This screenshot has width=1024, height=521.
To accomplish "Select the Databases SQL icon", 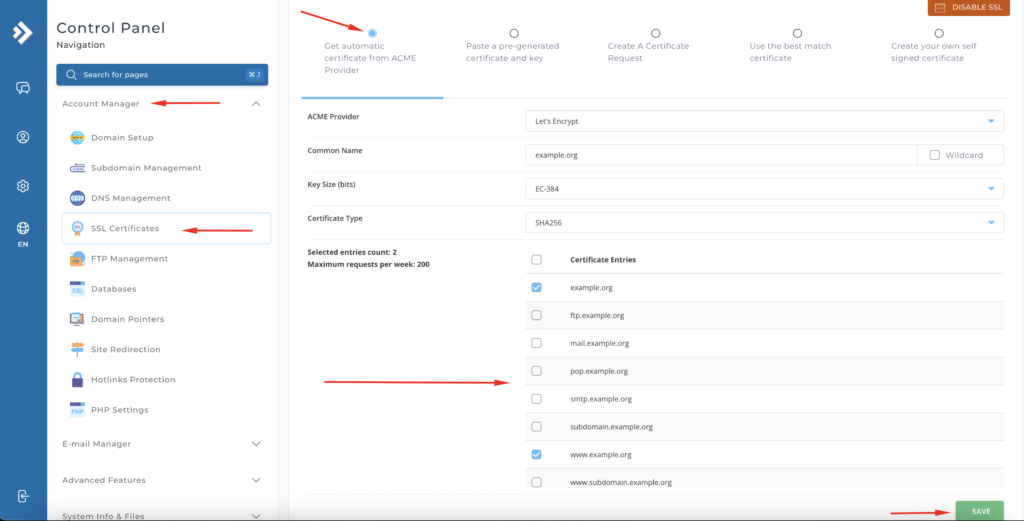I will point(77,289).
